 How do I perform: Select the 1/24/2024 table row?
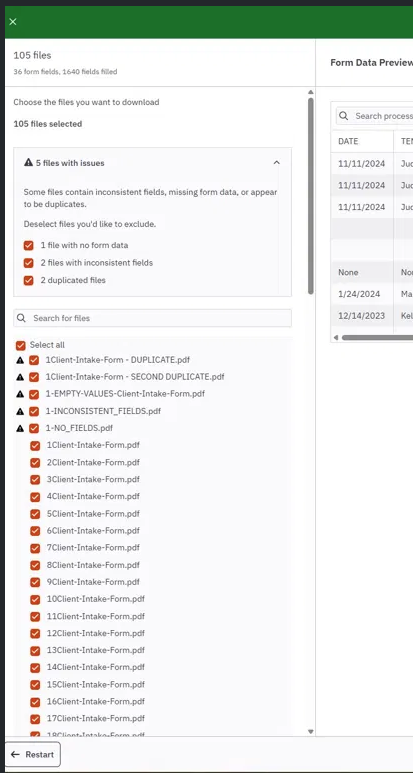372,294
